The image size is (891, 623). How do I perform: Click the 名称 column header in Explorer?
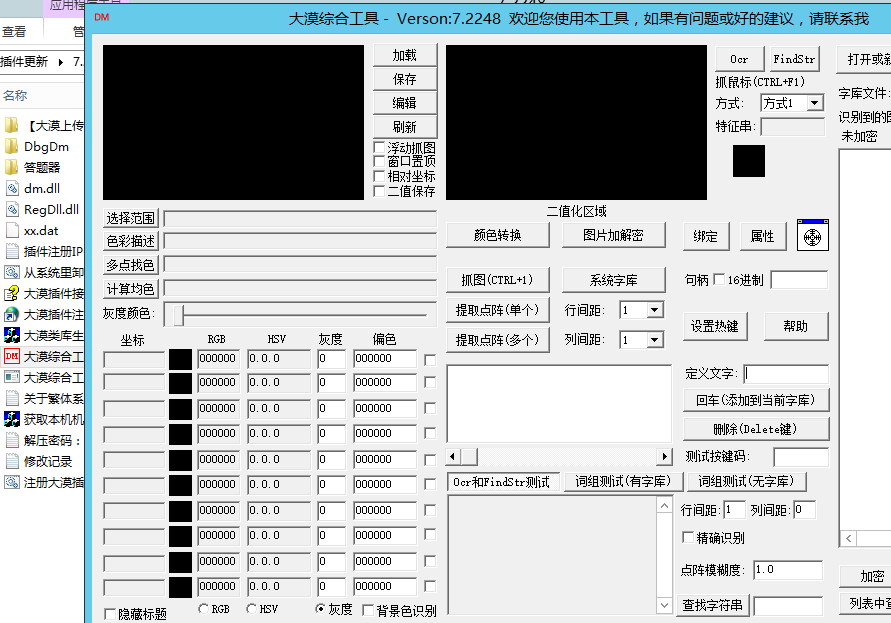[15, 95]
